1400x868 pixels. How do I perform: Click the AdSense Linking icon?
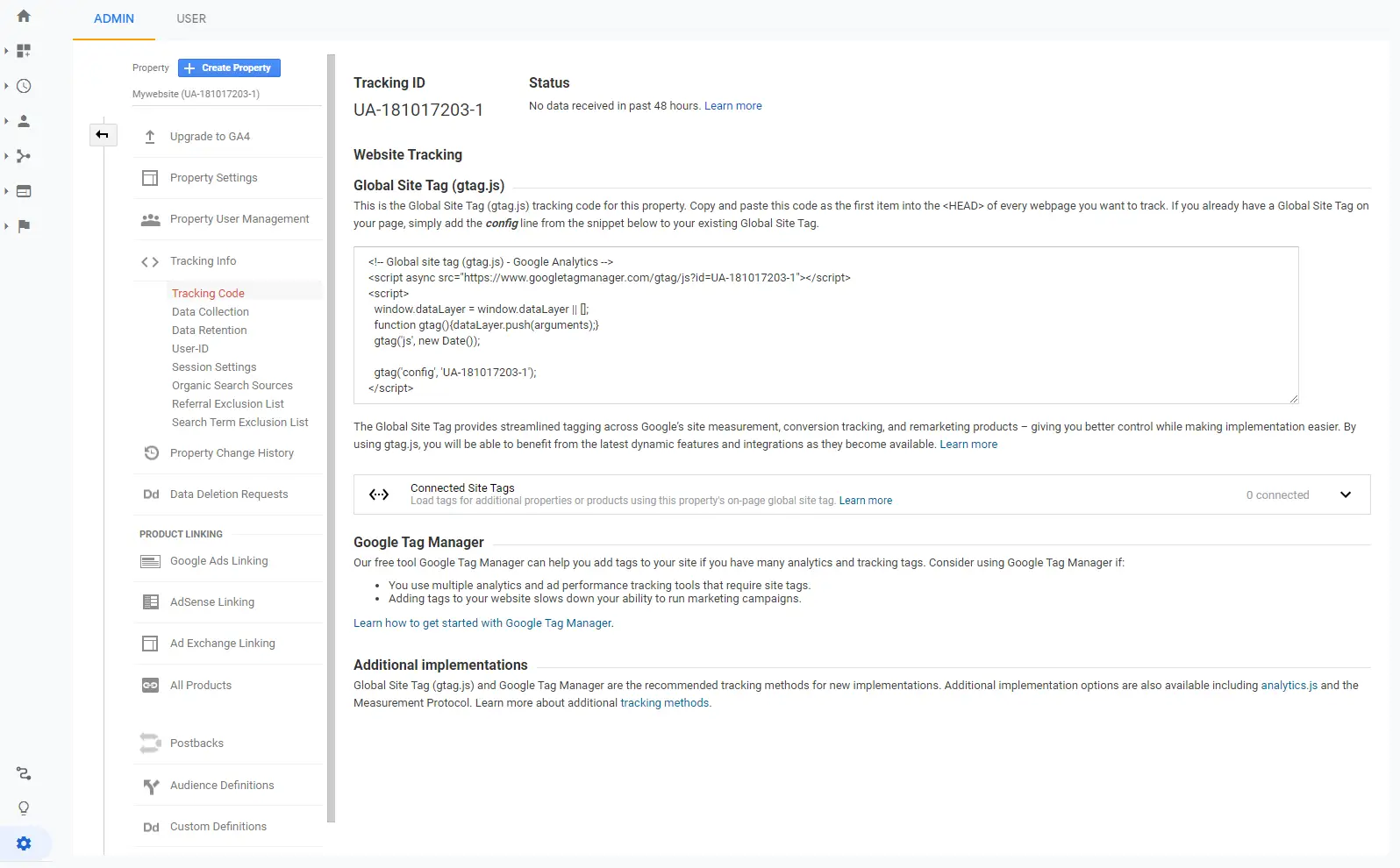pos(150,602)
